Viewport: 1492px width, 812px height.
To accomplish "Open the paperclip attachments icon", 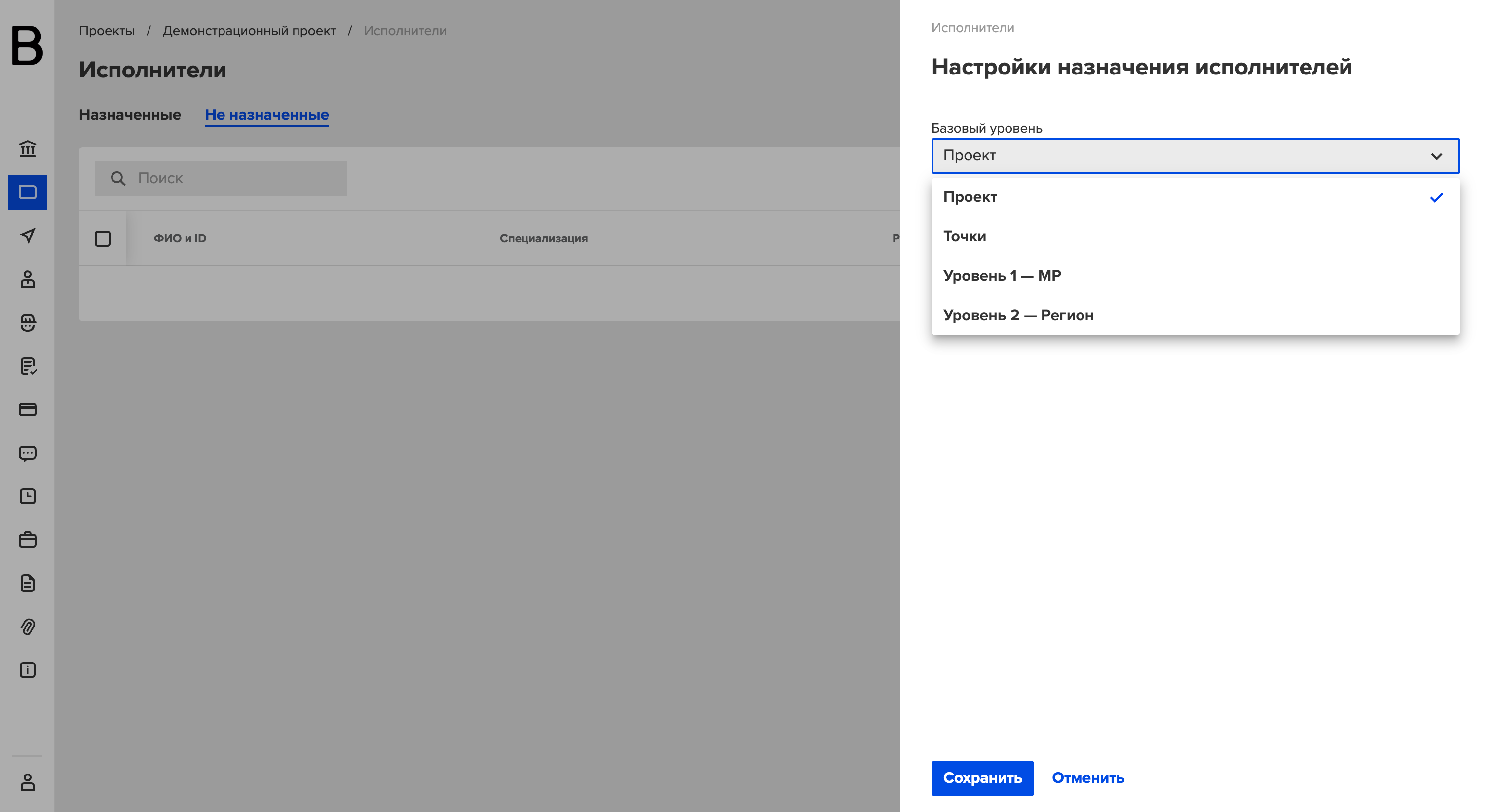I will [x=27, y=627].
